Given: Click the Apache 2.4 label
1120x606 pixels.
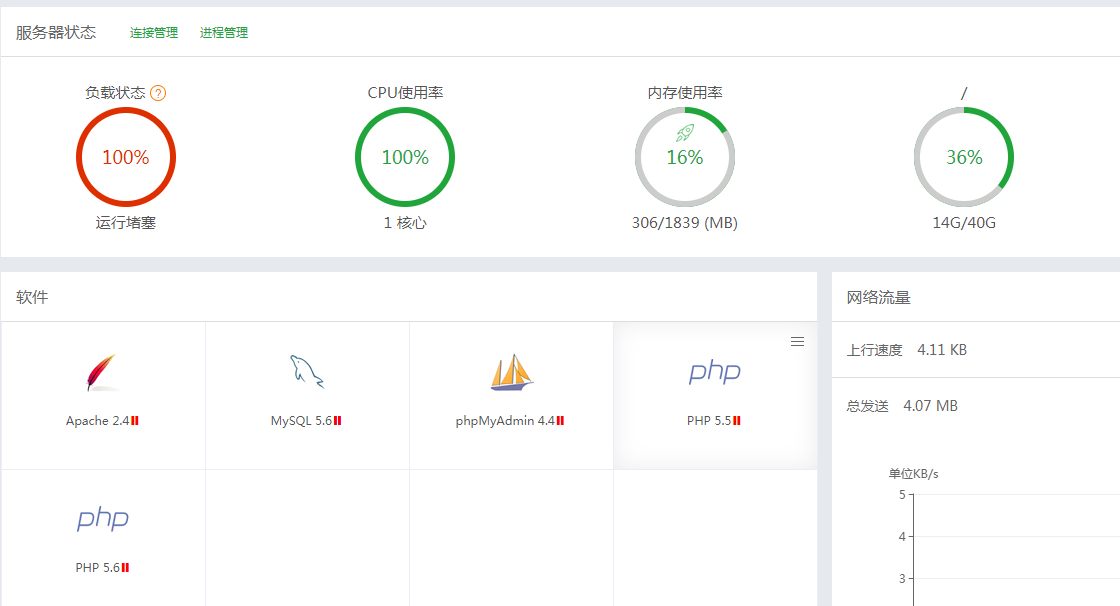Looking at the screenshot, I should 98,421.
